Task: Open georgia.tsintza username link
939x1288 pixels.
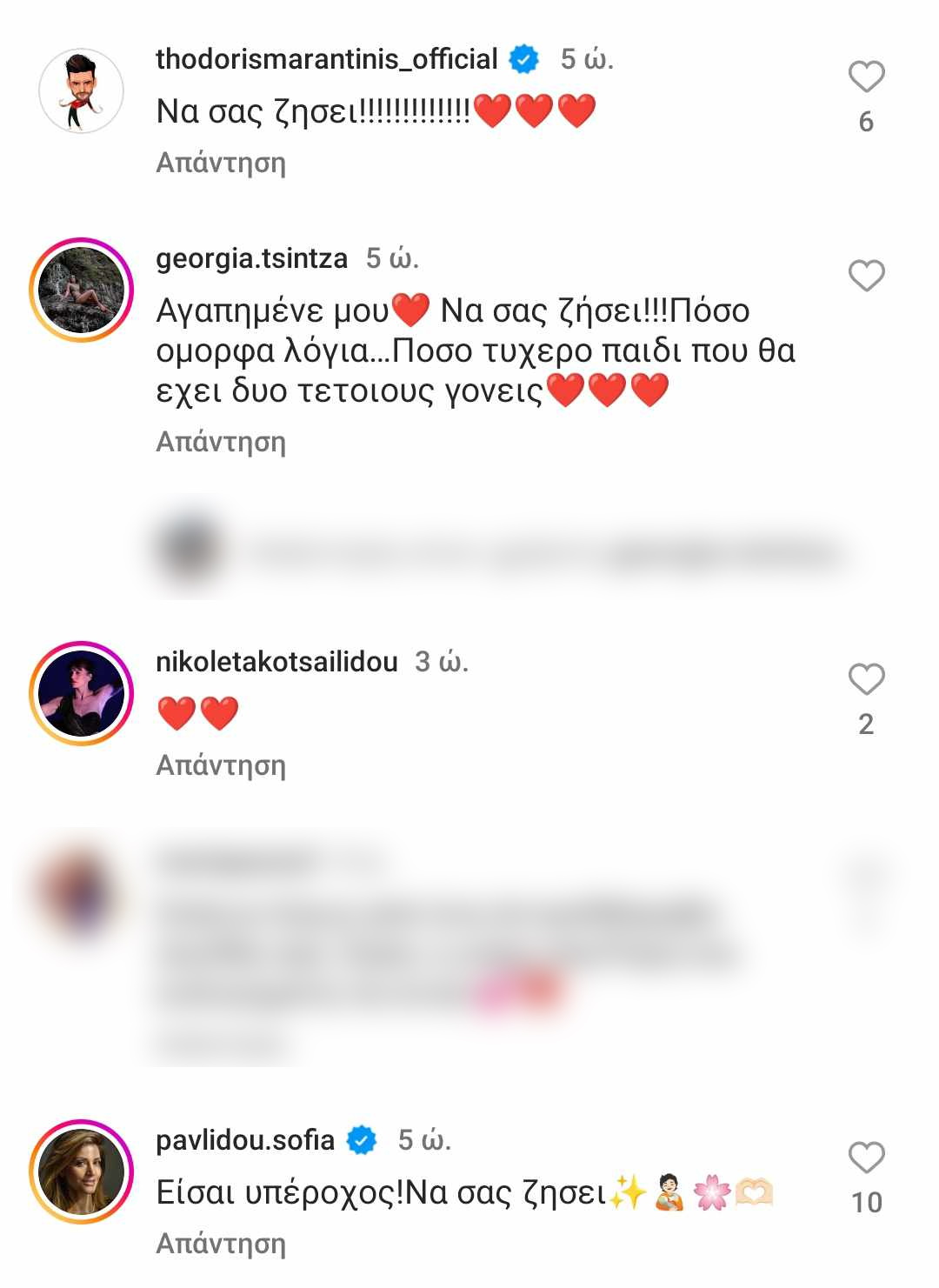Action: pos(251,258)
